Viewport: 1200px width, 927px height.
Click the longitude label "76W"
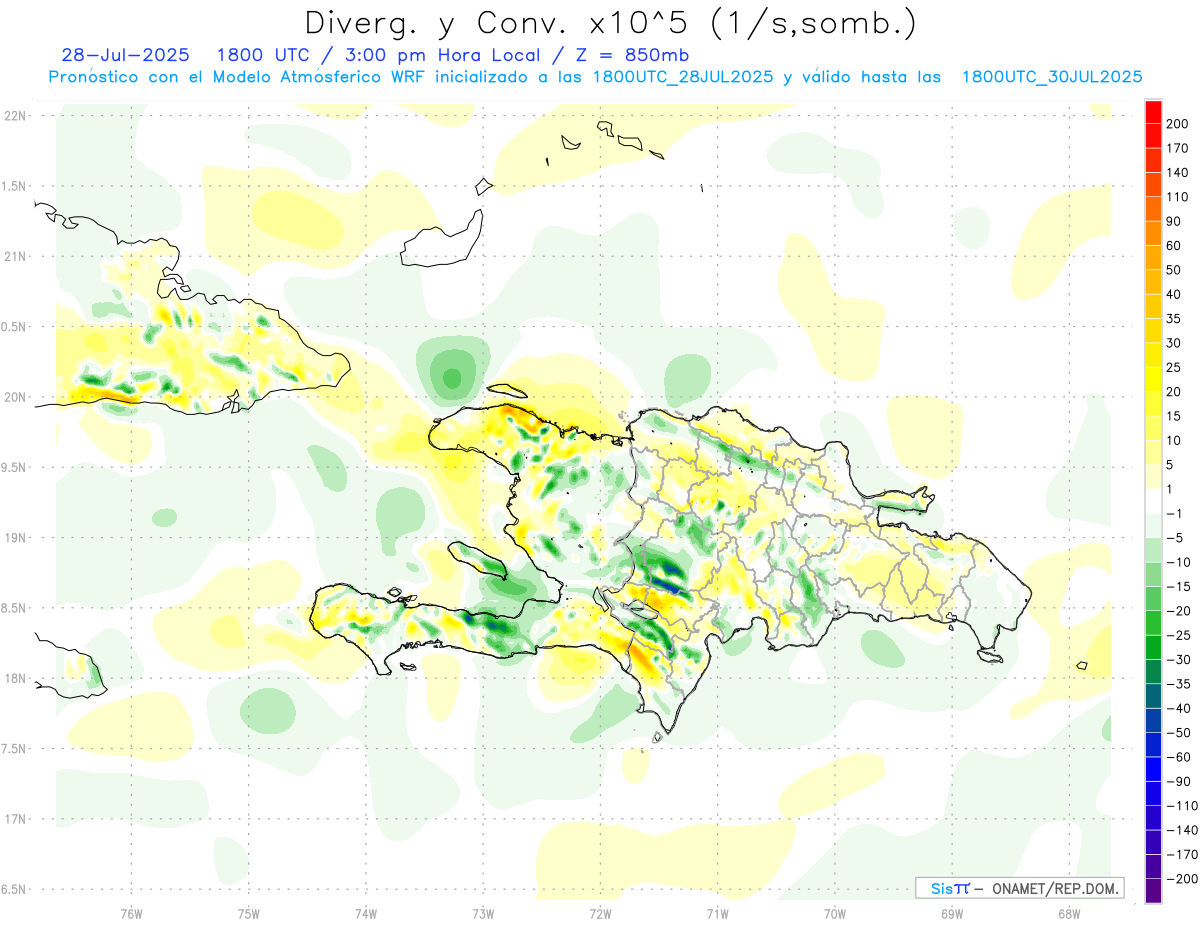pos(131,914)
